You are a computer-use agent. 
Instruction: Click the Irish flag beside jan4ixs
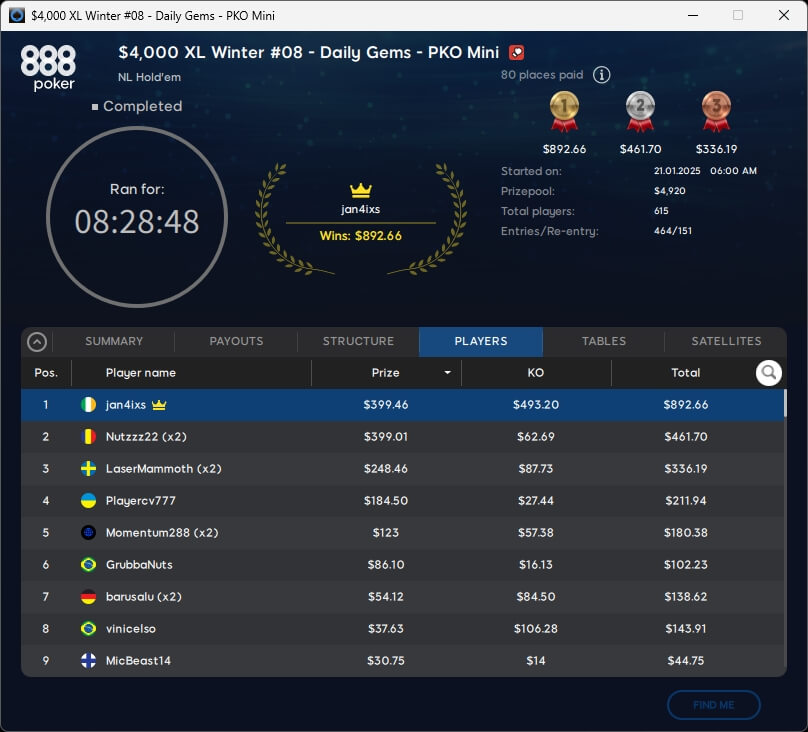[89, 404]
